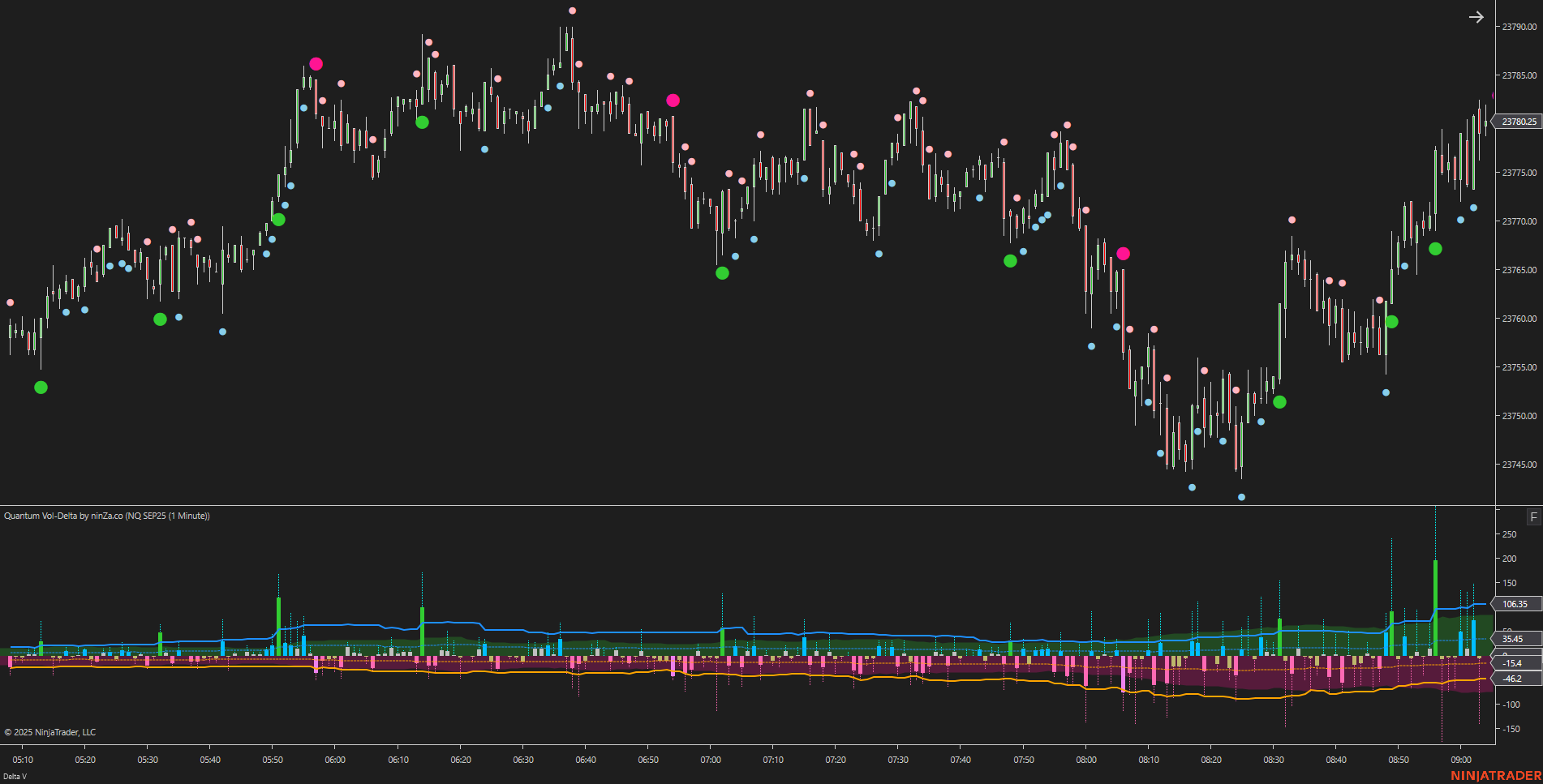Click the green dot signal near 08:30
This screenshot has width=1543, height=784.
(x=1280, y=402)
